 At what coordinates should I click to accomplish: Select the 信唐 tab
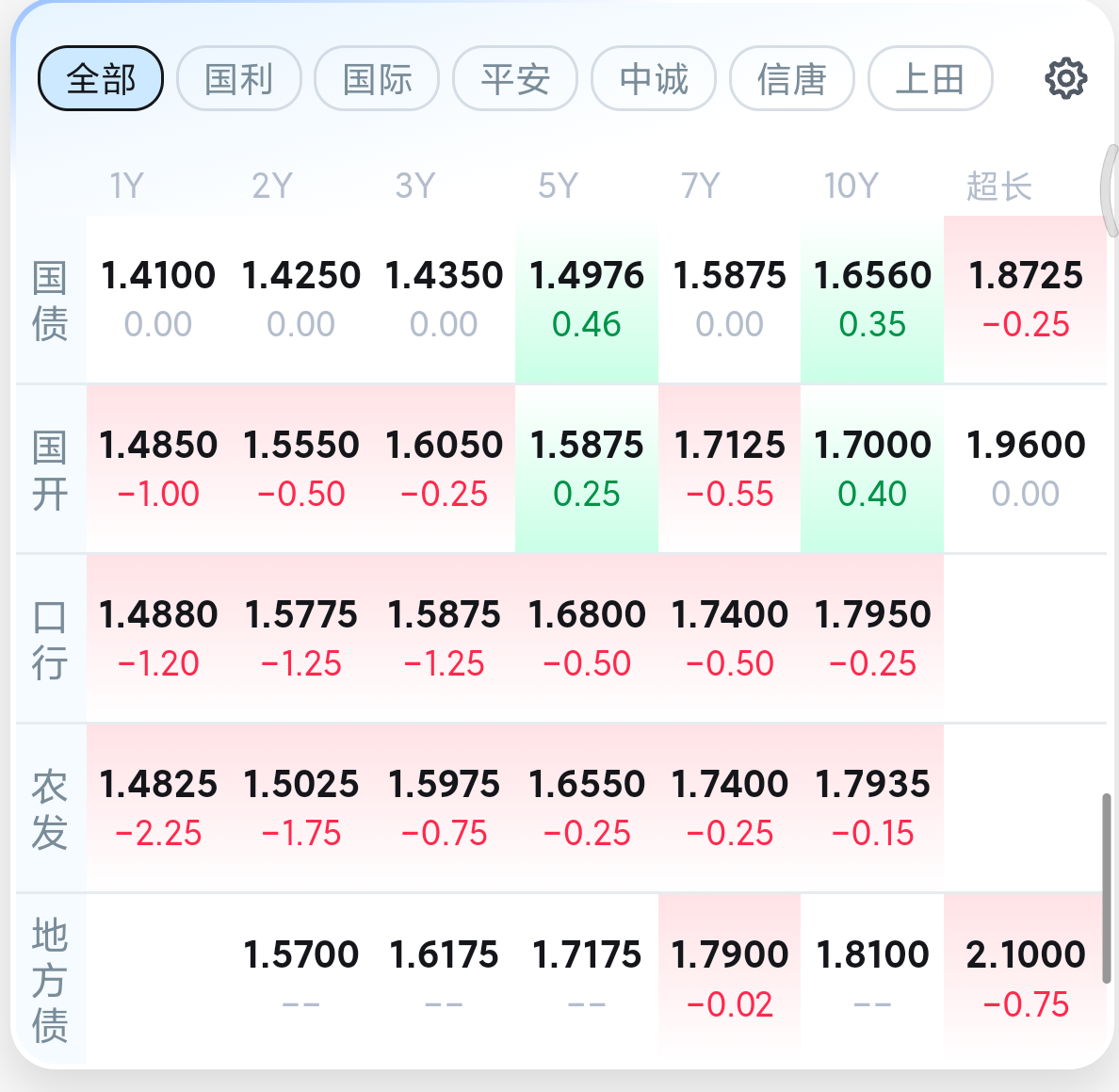[792, 78]
